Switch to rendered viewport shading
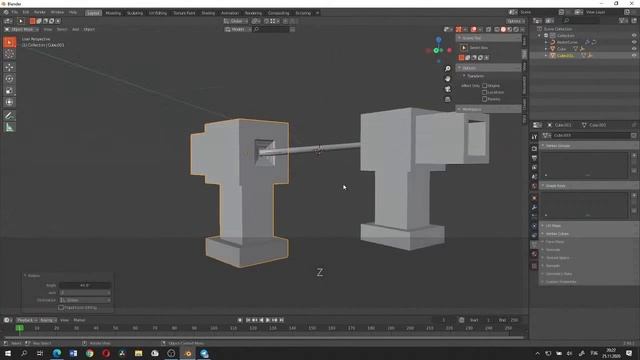This screenshot has width=640, height=360. tap(516, 29)
